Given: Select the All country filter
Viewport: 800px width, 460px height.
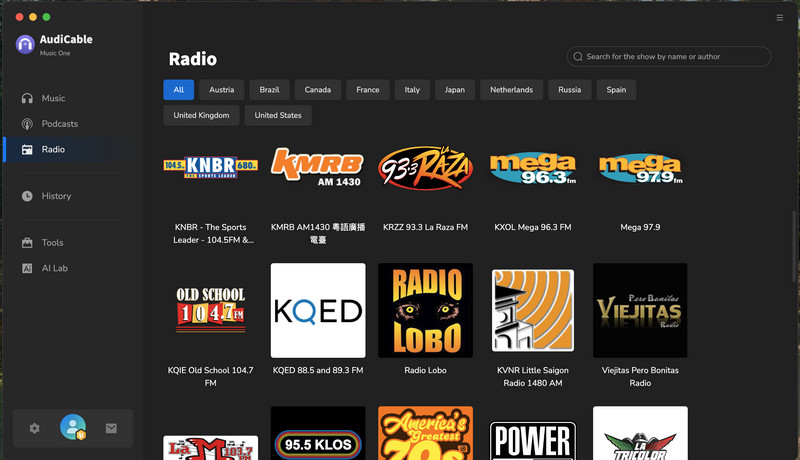Looking at the screenshot, I should coord(179,90).
